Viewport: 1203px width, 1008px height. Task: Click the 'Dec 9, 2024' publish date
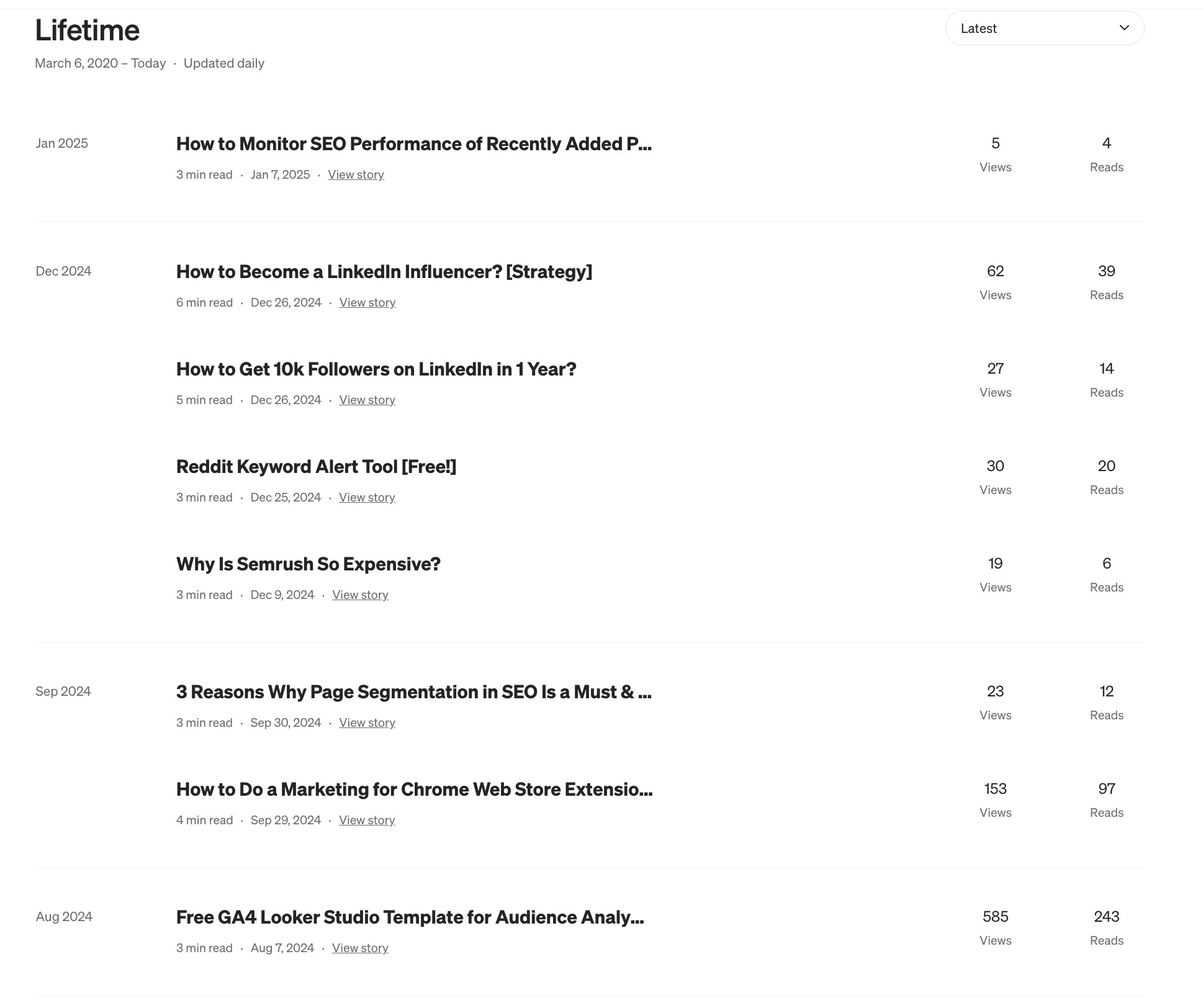click(282, 595)
